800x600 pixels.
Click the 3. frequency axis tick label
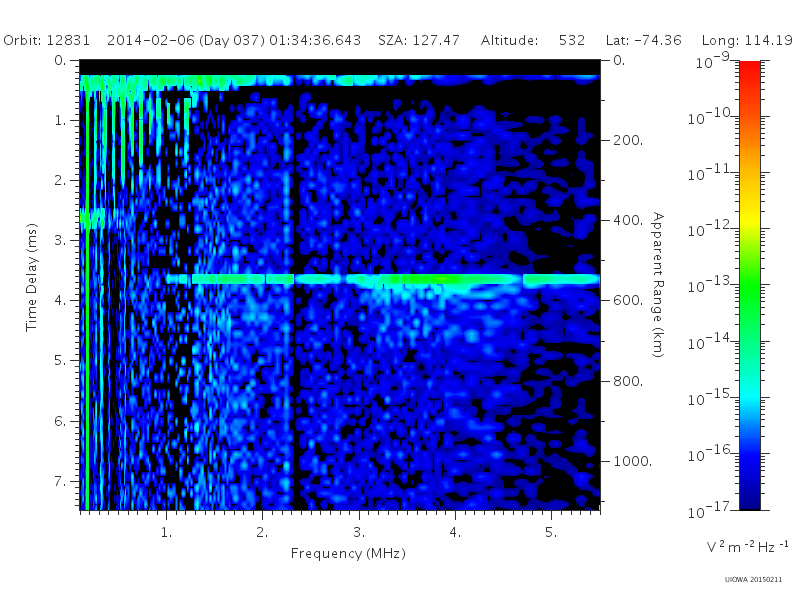[x=359, y=533]
